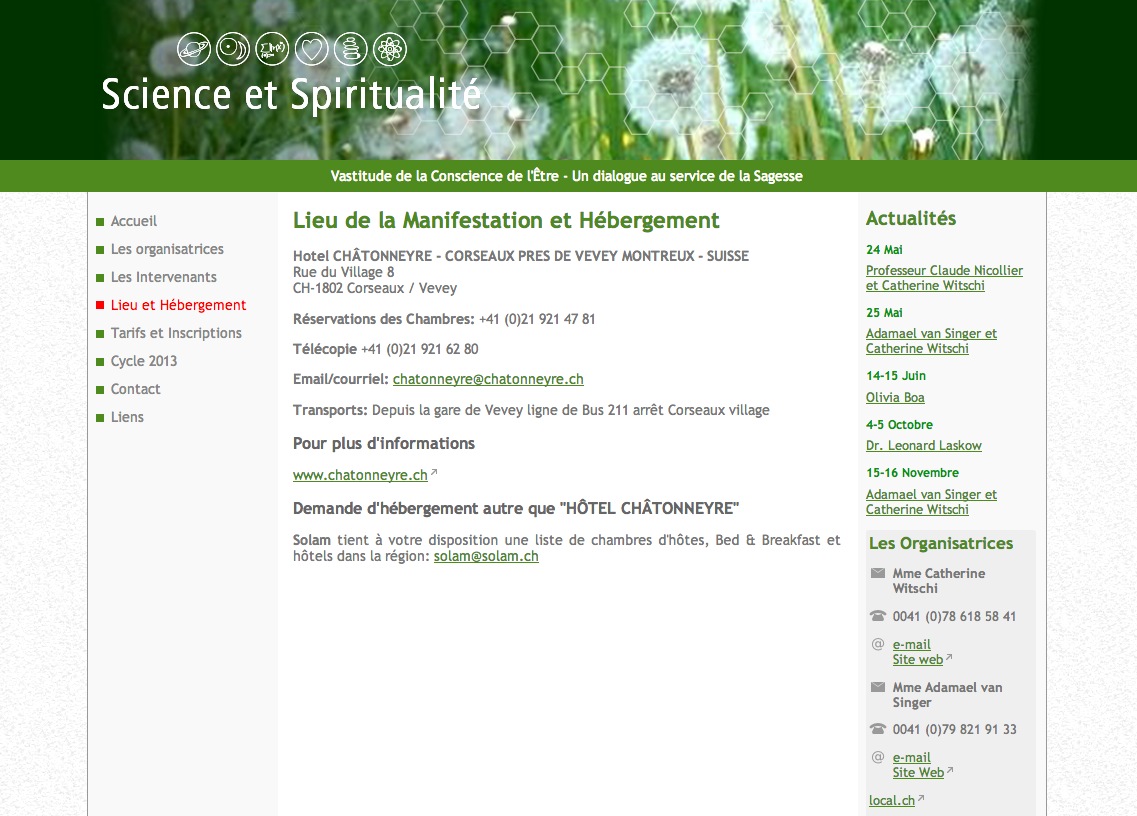Click the Actualités heading
This screenshot has width=1137, height=816.
pos(911,218)
